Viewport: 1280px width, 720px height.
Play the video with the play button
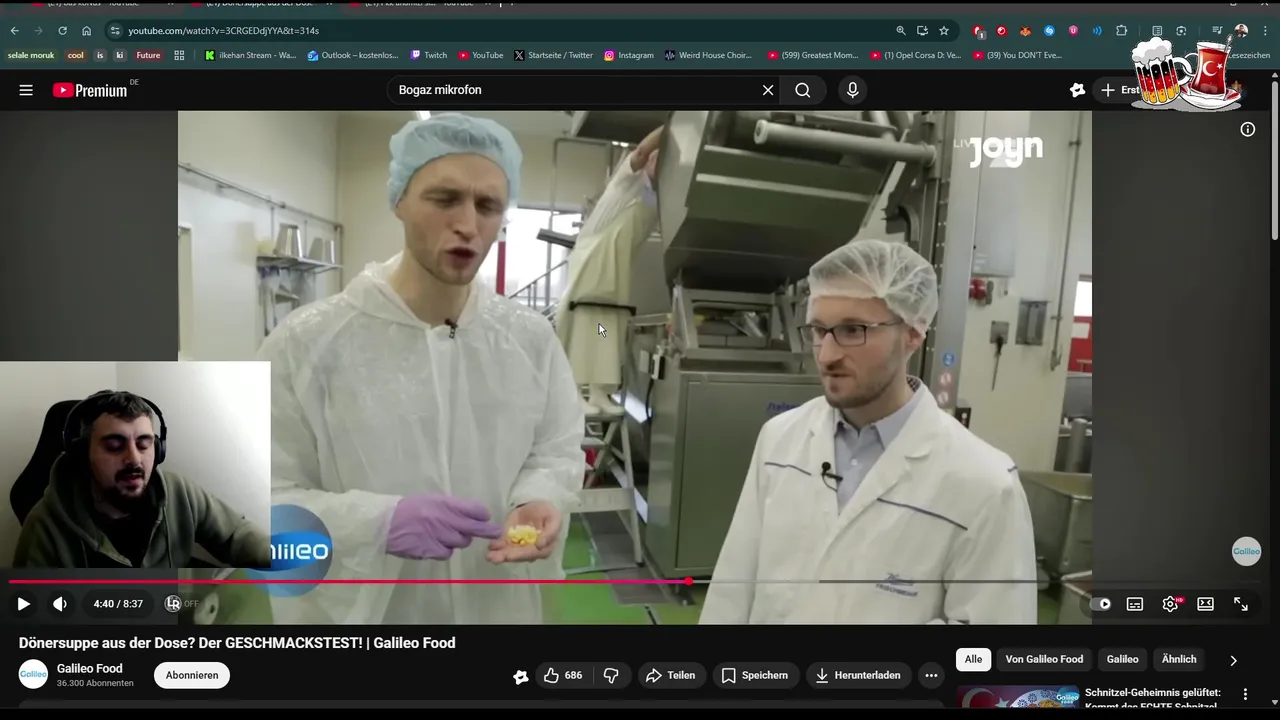(x=24, y=604)
